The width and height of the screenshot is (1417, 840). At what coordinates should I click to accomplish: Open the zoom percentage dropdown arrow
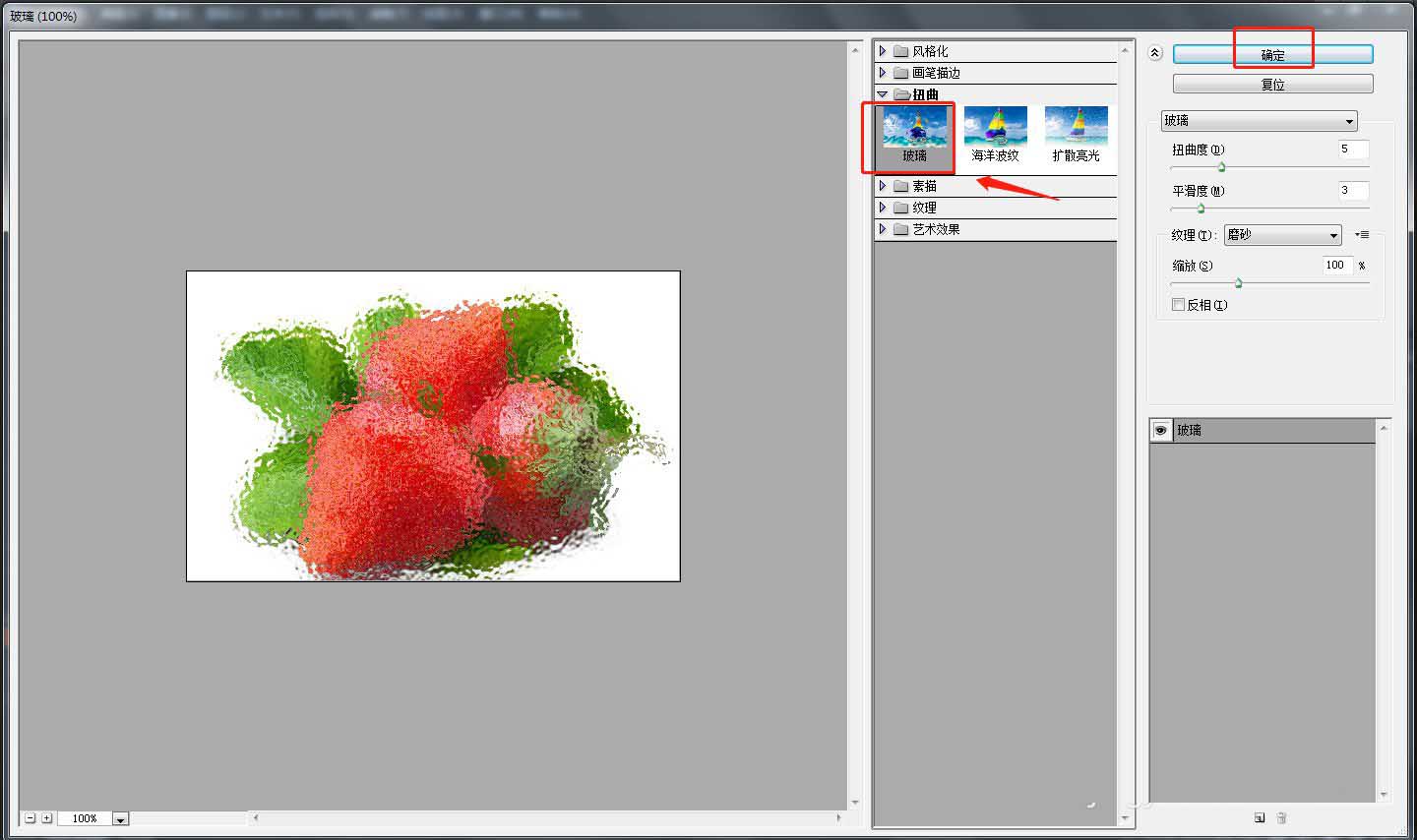120,818
